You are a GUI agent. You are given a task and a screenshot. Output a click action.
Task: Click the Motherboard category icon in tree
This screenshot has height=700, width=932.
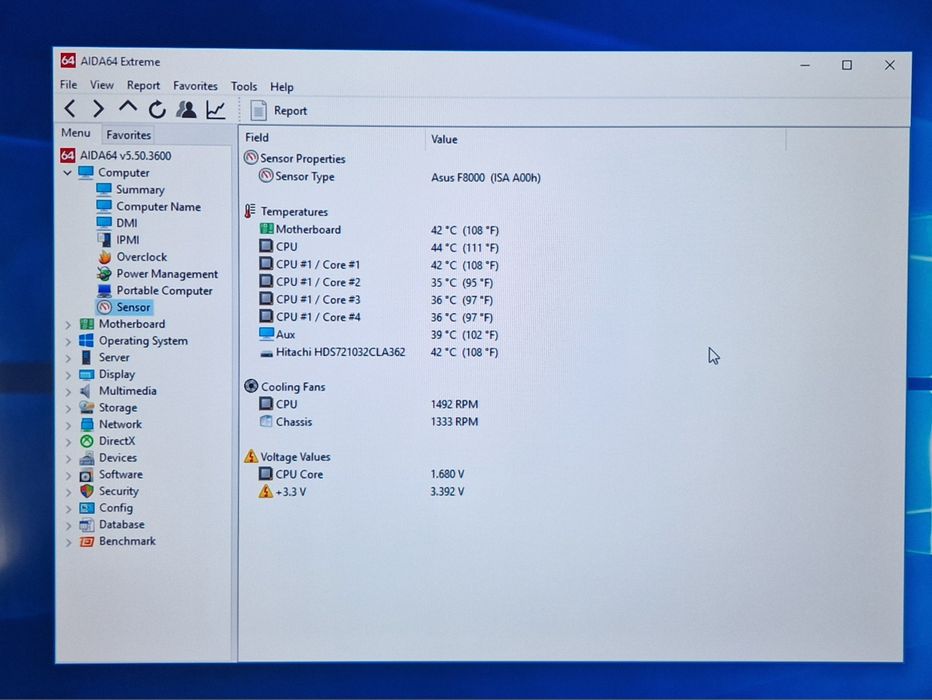tap(87, 324)
